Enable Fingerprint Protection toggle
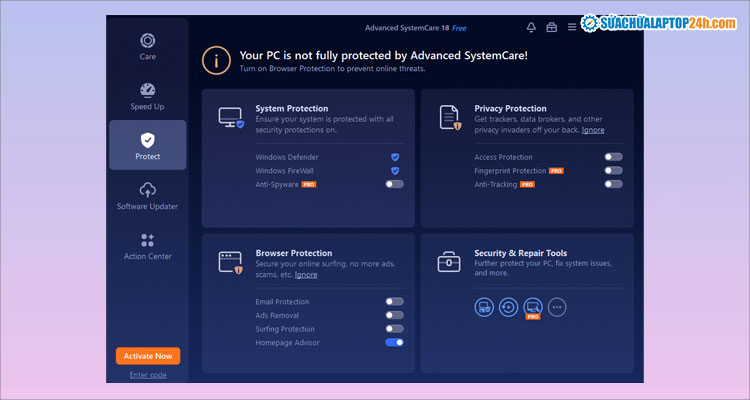The height and width of the screenshot is (400, 750). [613, 170]
